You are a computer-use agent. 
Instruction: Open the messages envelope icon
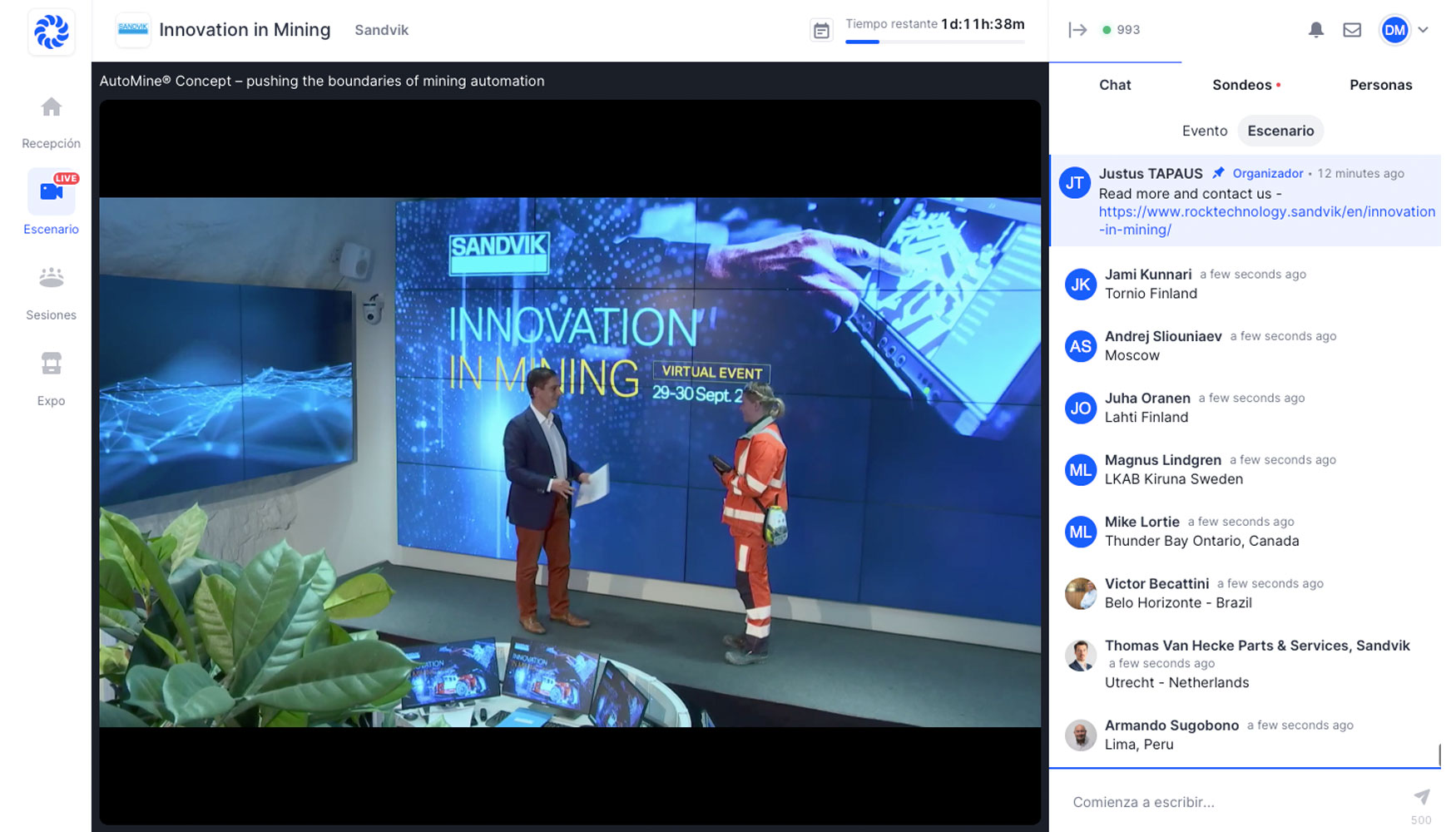(x=1352, y=30)
